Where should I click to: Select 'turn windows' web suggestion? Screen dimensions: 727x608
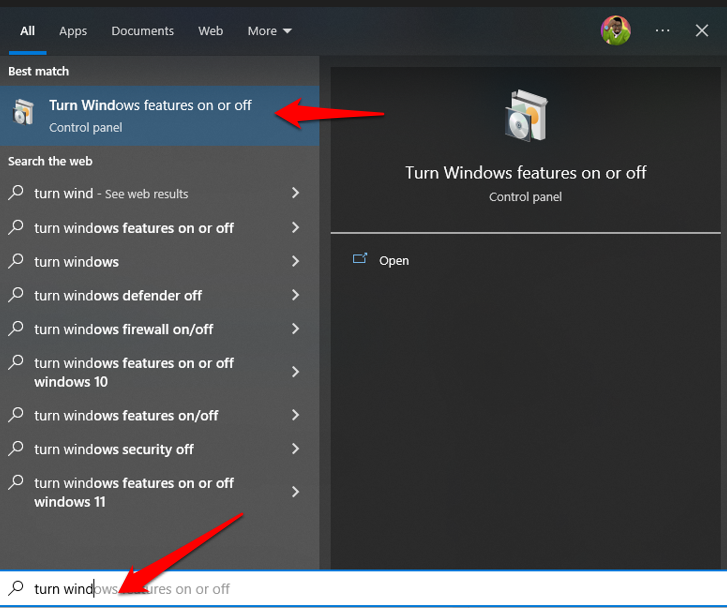point(159,262)
